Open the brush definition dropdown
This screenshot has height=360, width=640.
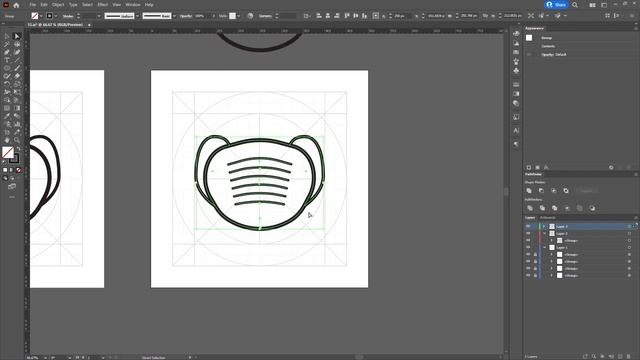pyautogui.click(x=174, y=16)
